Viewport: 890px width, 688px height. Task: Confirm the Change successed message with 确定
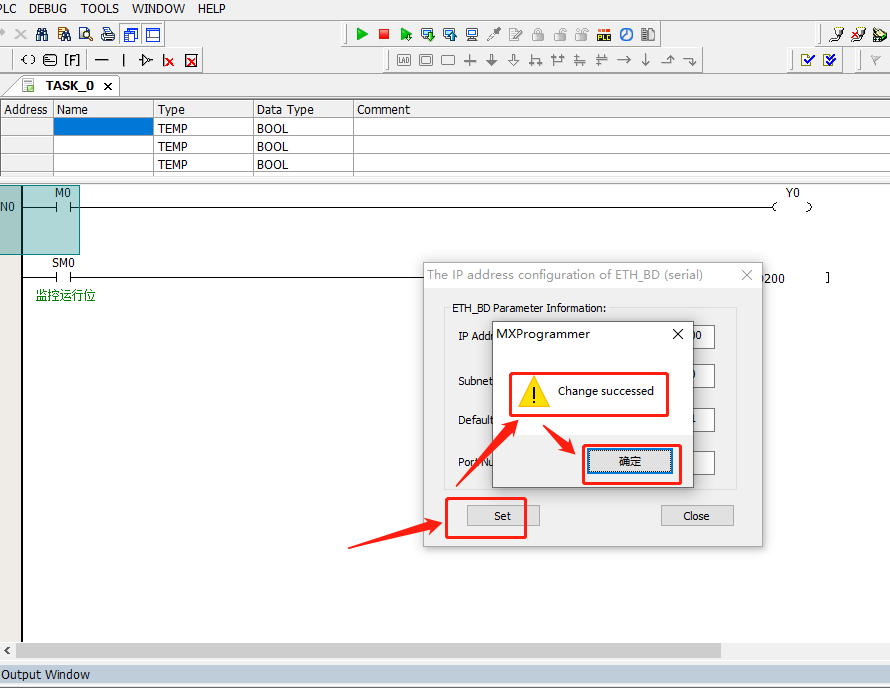coord(630,461)
